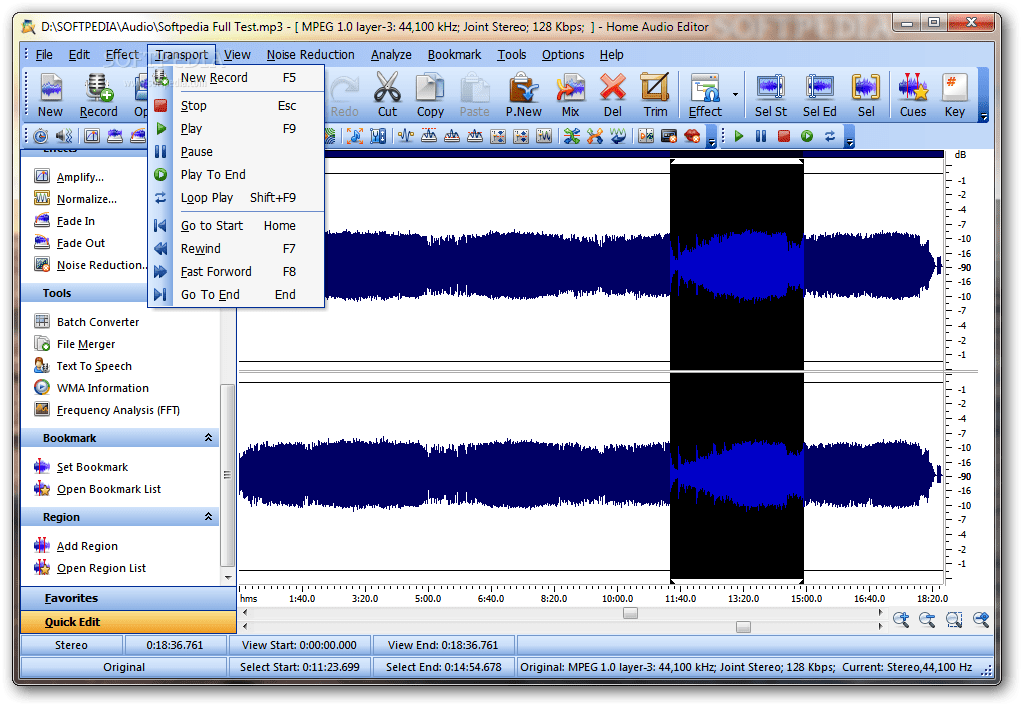Click the Sel St selection-start icon
1022x706 pixels.
pos(769,95)
